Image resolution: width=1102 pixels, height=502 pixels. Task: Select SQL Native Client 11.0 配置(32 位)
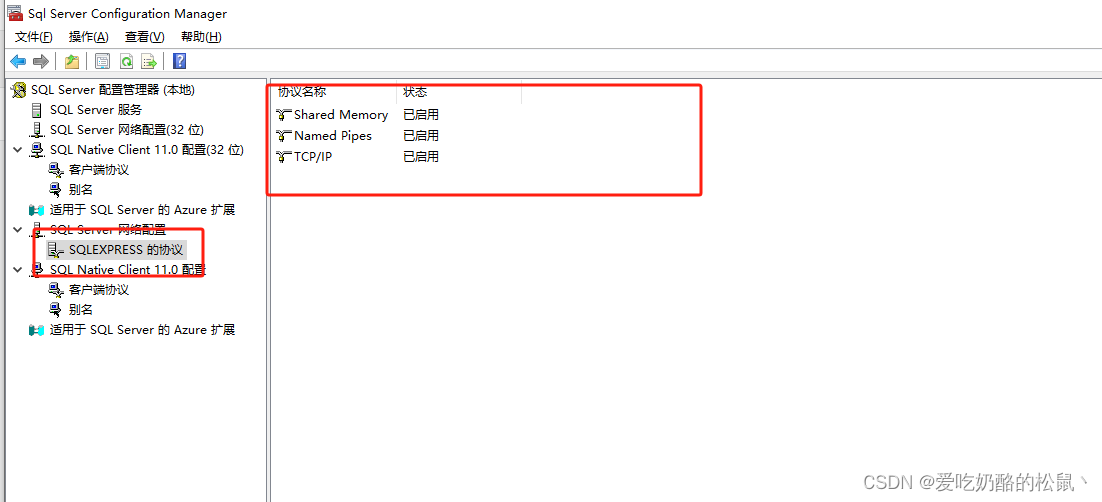coord(146,150)
